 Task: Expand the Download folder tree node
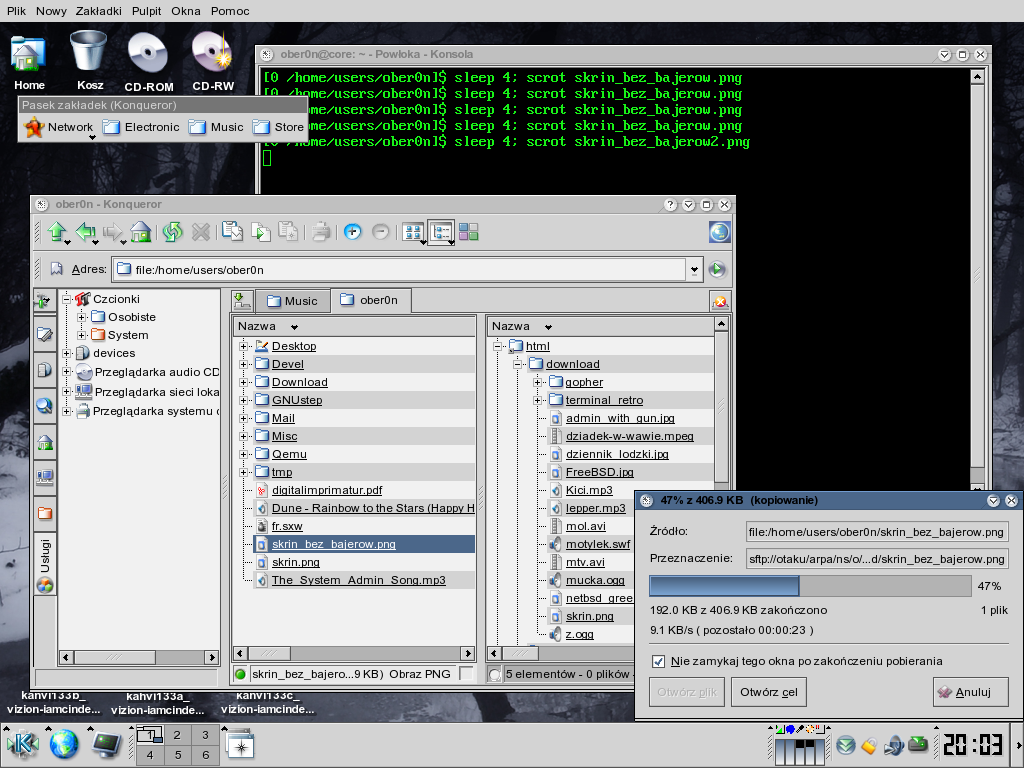pos(243,382)
